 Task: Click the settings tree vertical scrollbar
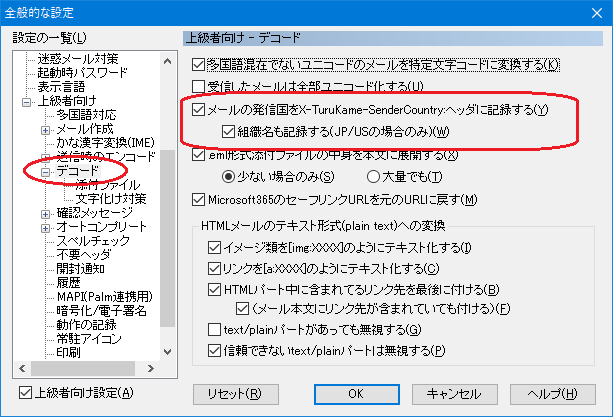[x=168, y=250]
